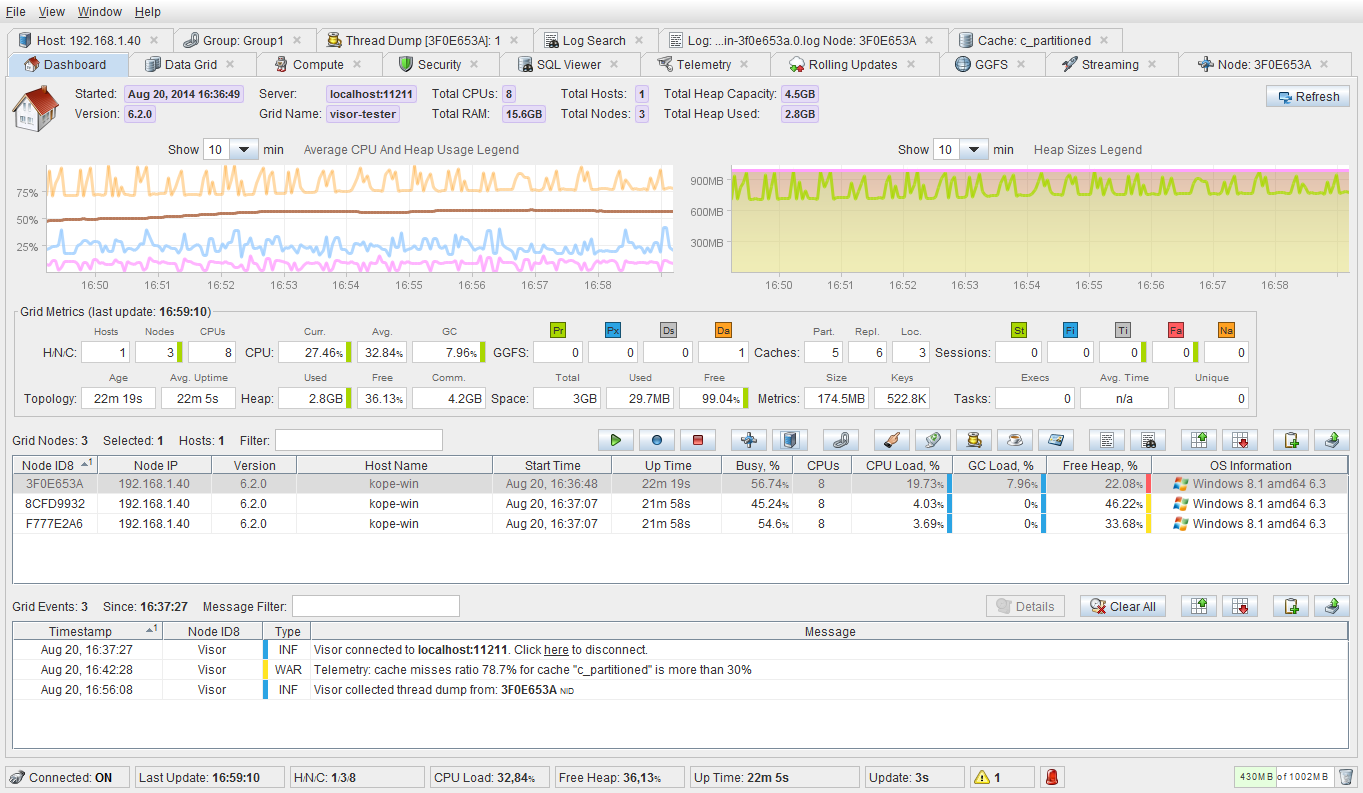Click the red alert bell in the status bar
The image size is (1363, 793).
click(x=1051, y=777)
